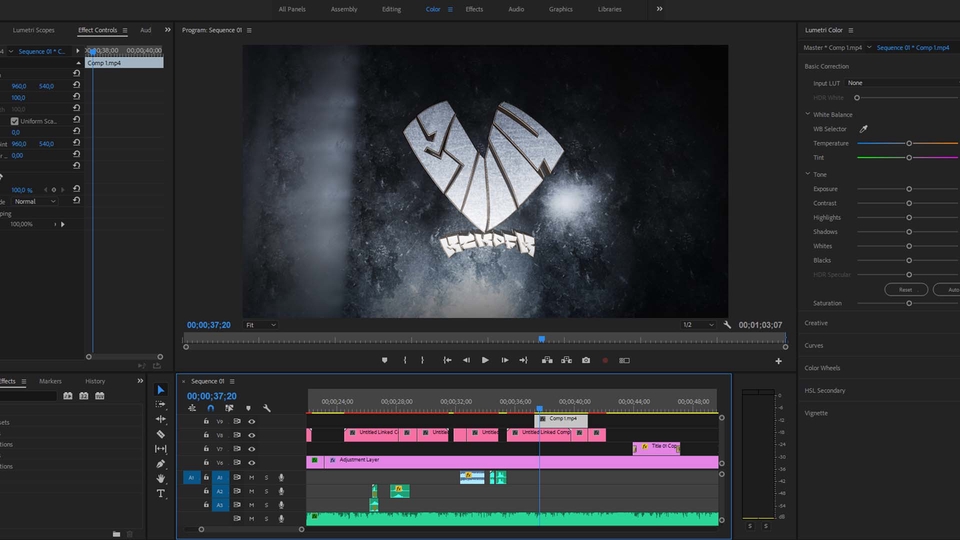Pick white balance with WB Selector eyedropper

863,129
